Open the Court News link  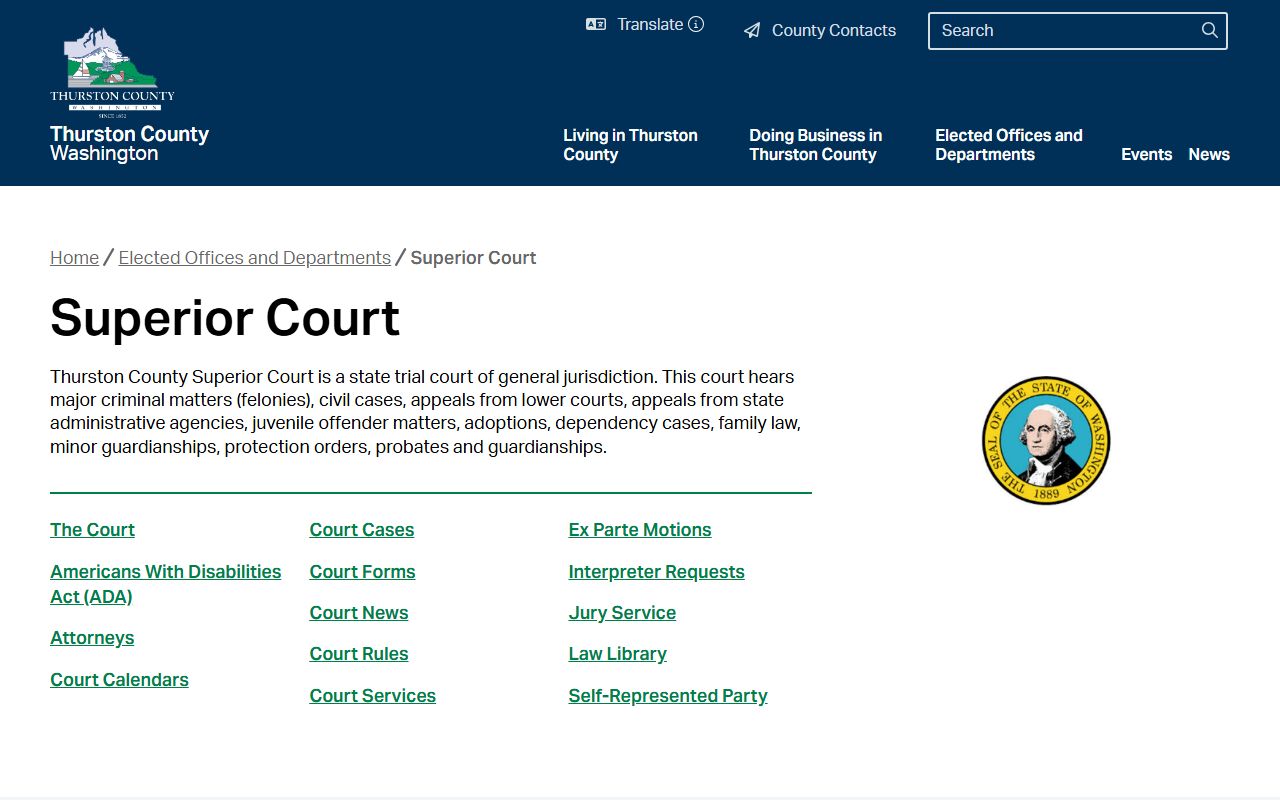pyautogui.click(x=359, y=613)
